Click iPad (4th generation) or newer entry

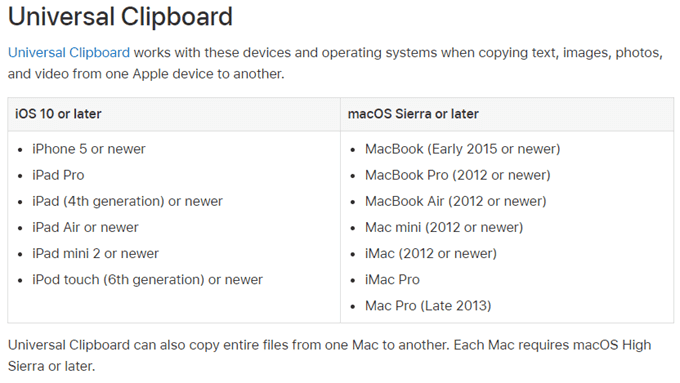pyautogui.click(x=127, y=201)
